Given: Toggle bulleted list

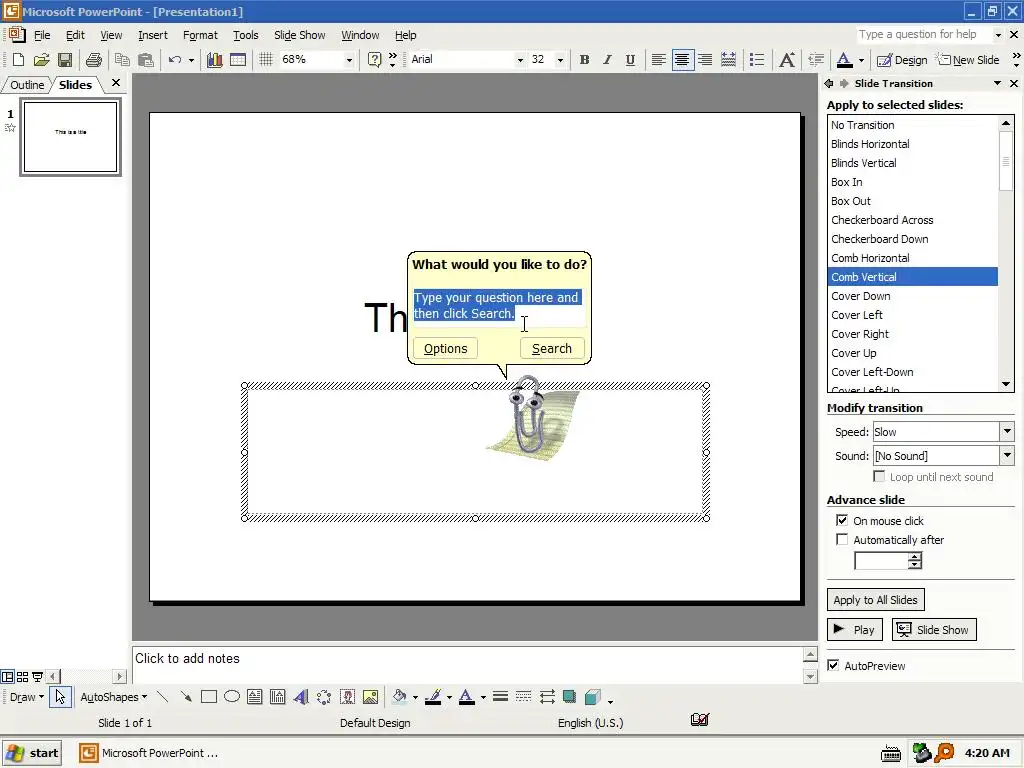Looking at the screenshot, I should coord(757,59).
